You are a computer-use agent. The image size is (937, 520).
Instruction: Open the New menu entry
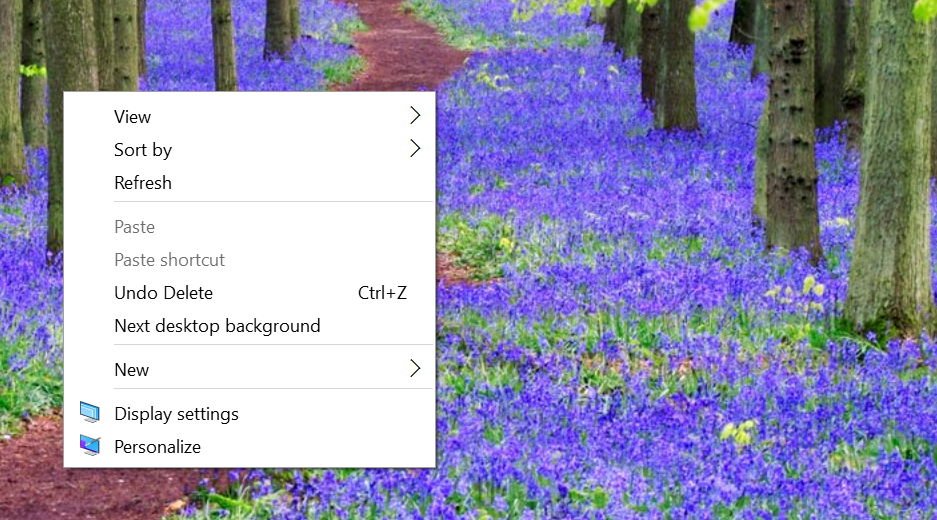point(131,370)
